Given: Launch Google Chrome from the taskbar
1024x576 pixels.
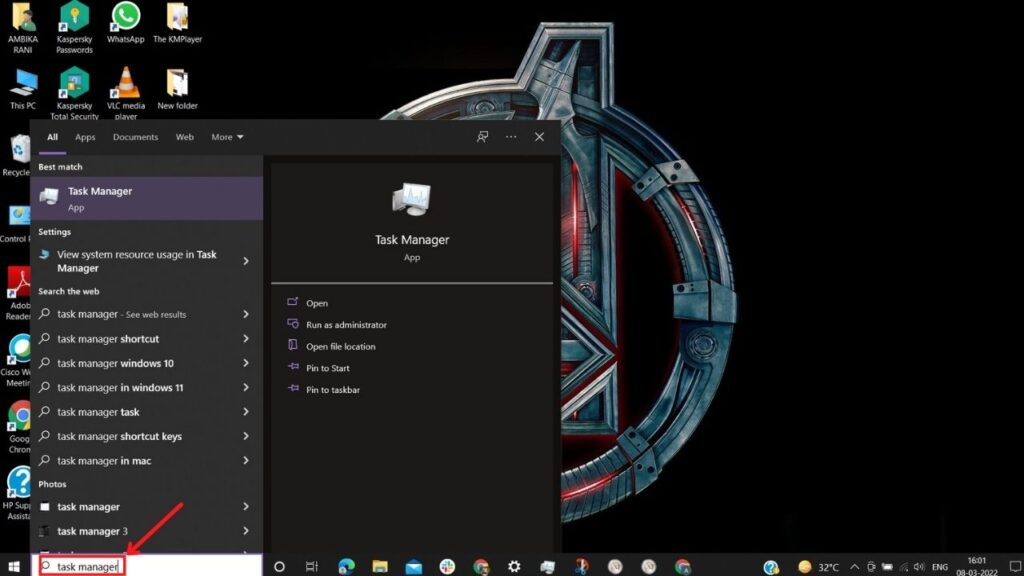Looking at the screenshot, I should (x=485, y=565).
